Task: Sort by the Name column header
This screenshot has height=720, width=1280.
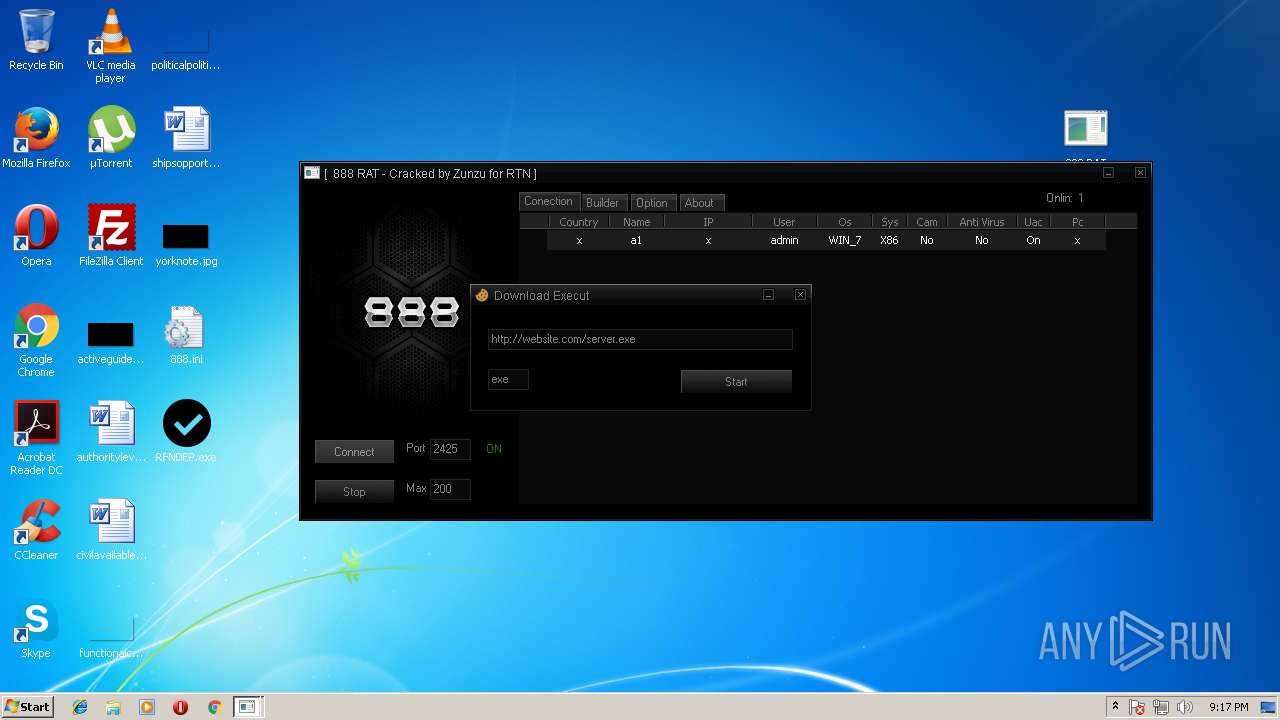Action: (x=636, y=222)
